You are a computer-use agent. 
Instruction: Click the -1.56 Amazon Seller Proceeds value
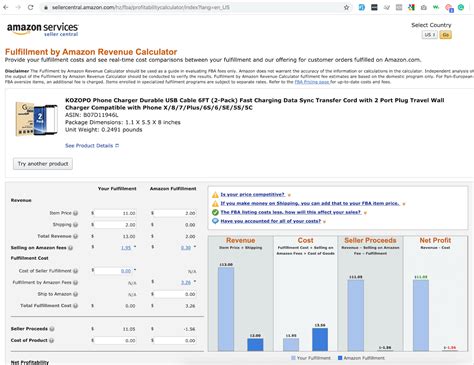pos(189,329)
